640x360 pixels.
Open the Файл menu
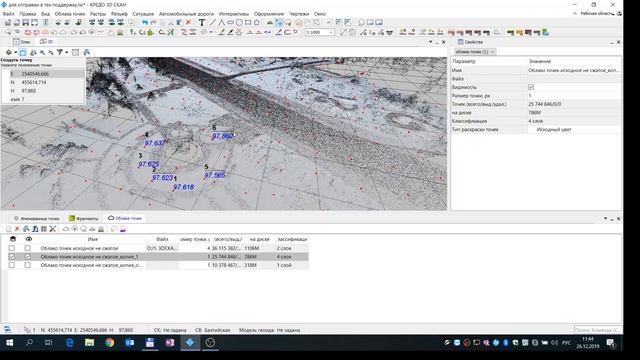pyautogui.click(x=8, y=14)
